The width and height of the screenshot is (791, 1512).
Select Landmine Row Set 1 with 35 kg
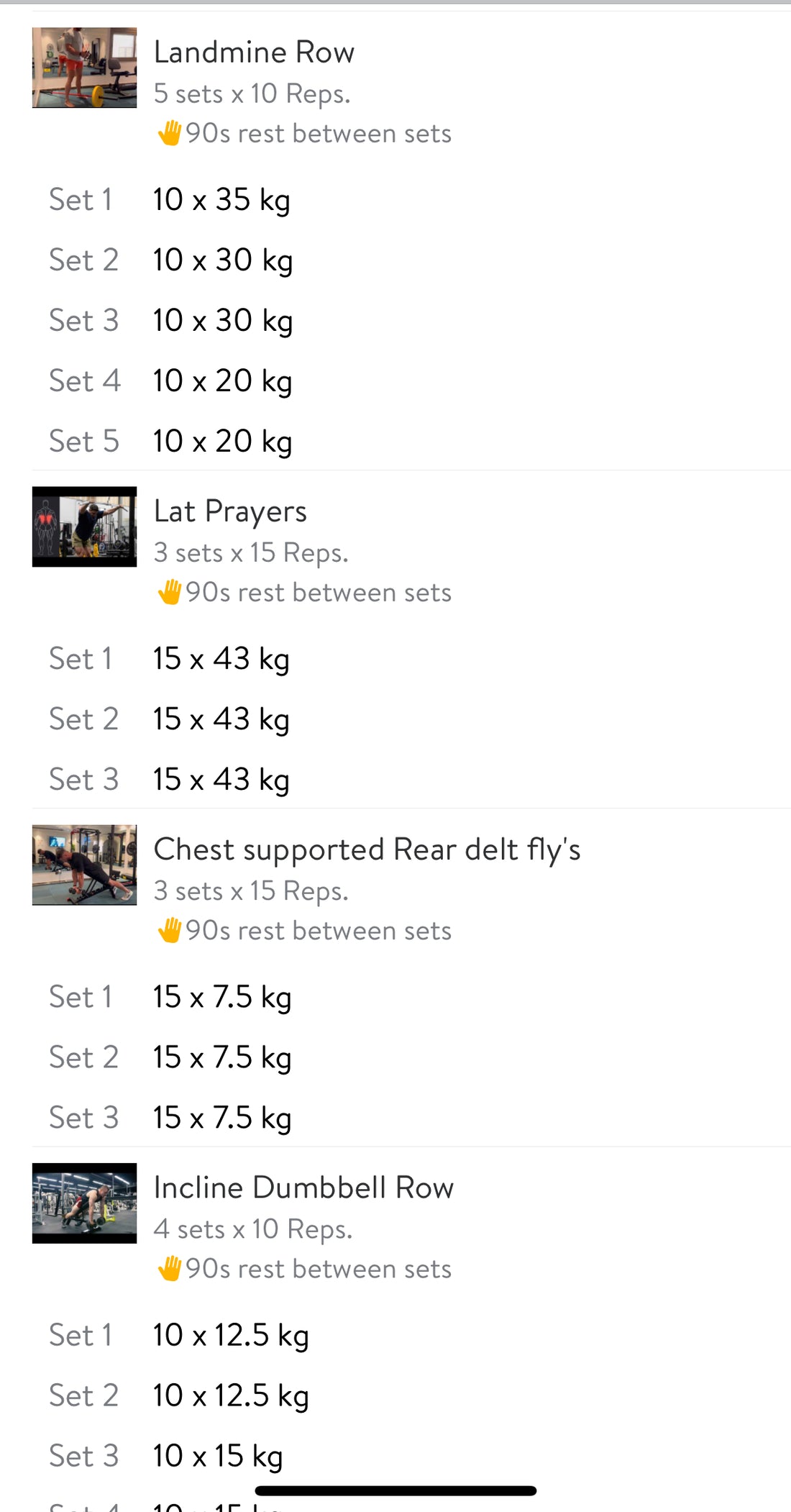point(221,200)
